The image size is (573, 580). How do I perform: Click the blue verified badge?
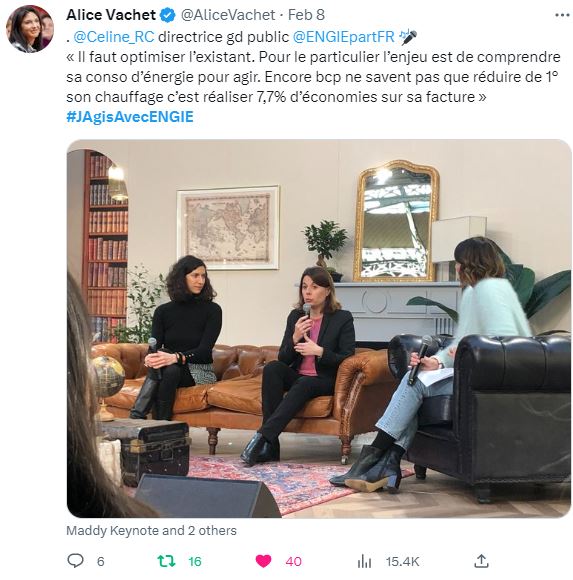click(x=168, y=15)
